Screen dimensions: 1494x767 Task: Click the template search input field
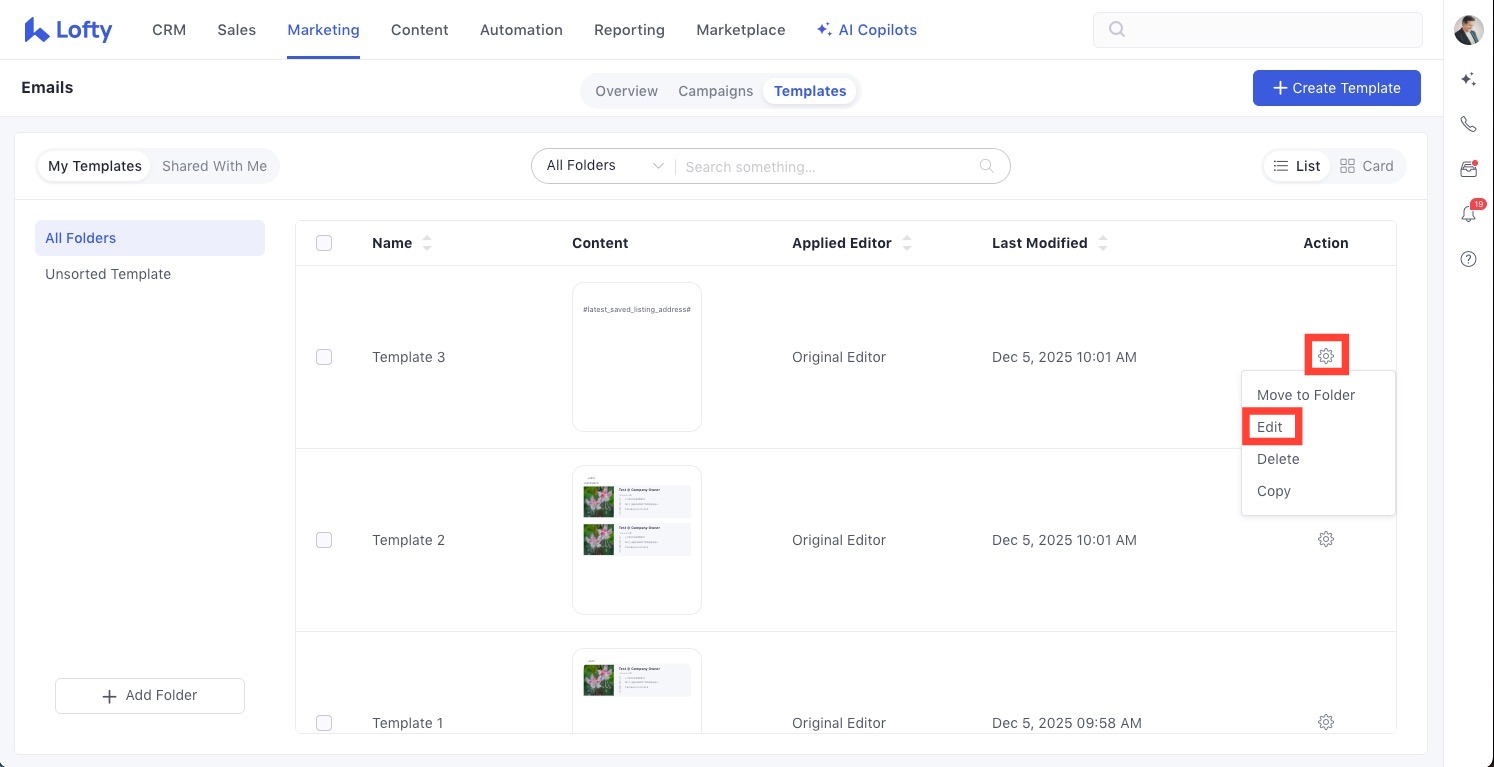(828, 167)
